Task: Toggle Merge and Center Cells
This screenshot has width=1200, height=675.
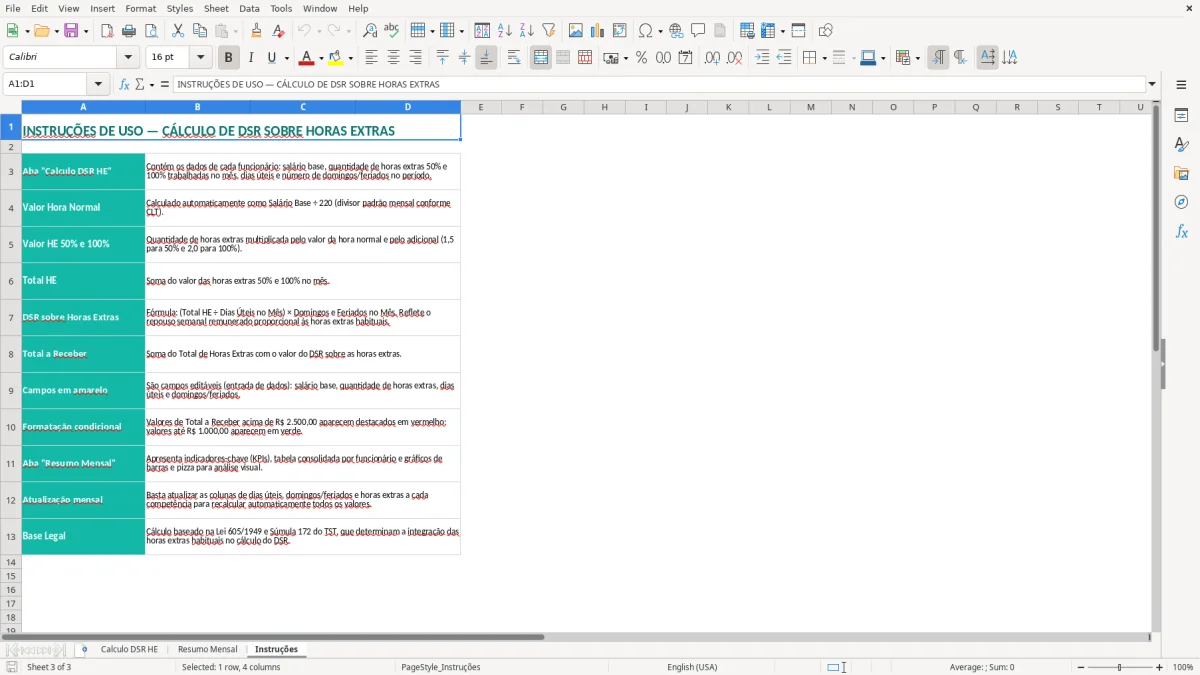Action: (541, 58)
